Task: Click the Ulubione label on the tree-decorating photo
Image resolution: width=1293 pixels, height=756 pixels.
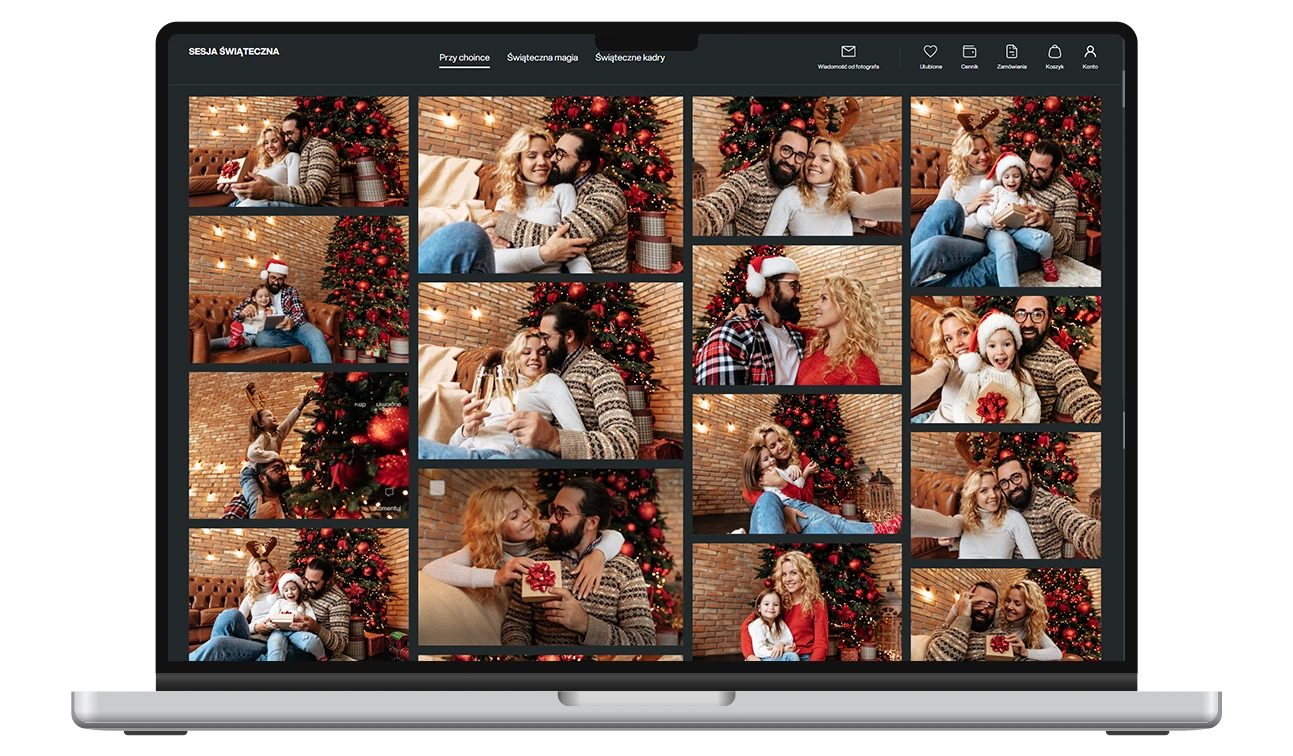Action: point(388,405)
